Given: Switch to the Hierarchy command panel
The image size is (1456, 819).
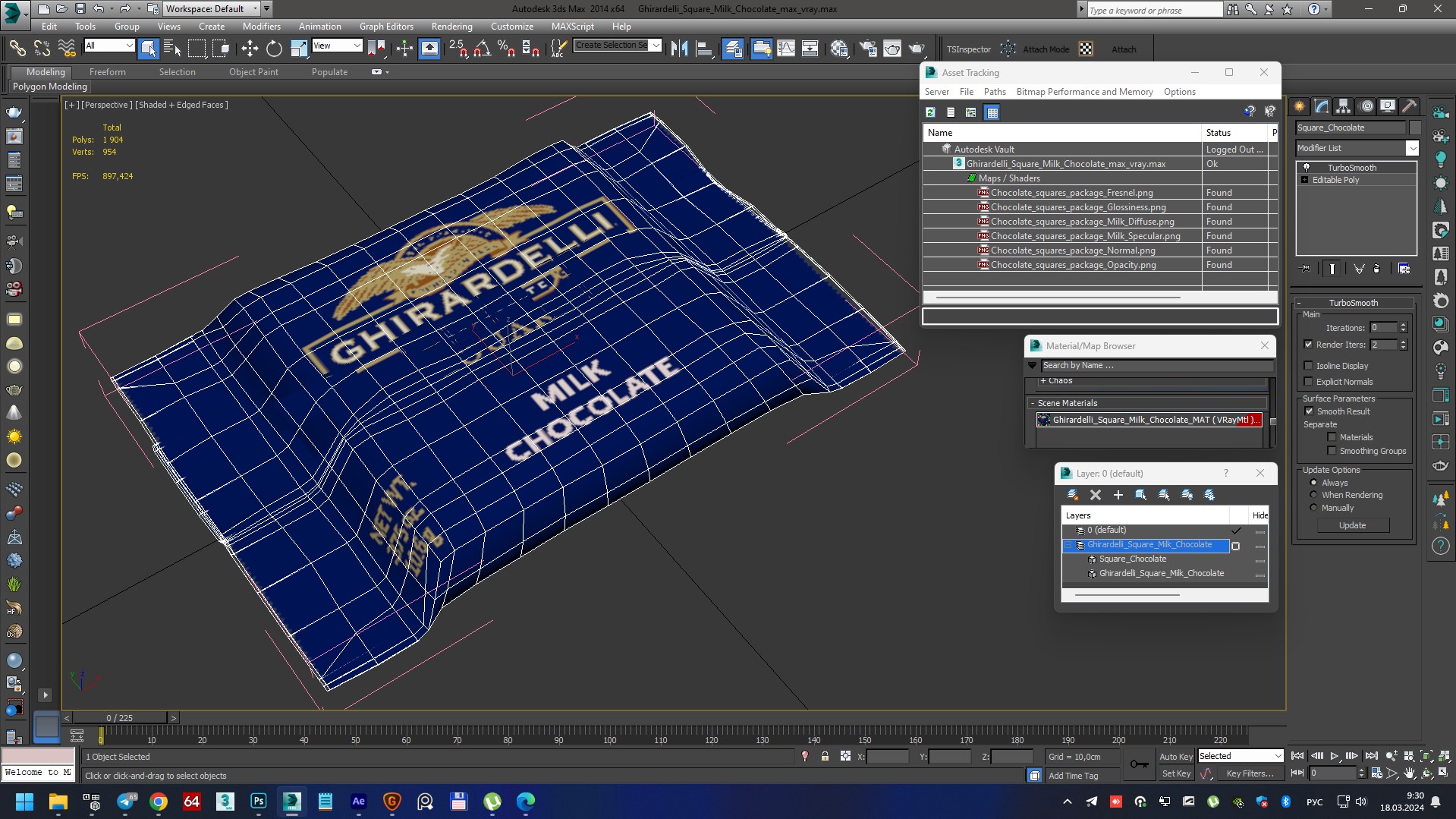Looking at the screenshot, I should [1344, 106].
